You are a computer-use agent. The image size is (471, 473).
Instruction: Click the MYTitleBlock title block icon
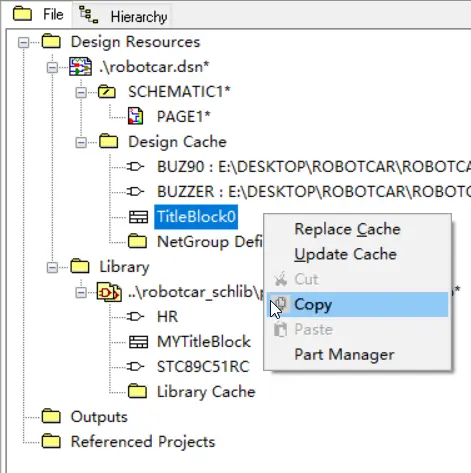click(x=138, y=342)
